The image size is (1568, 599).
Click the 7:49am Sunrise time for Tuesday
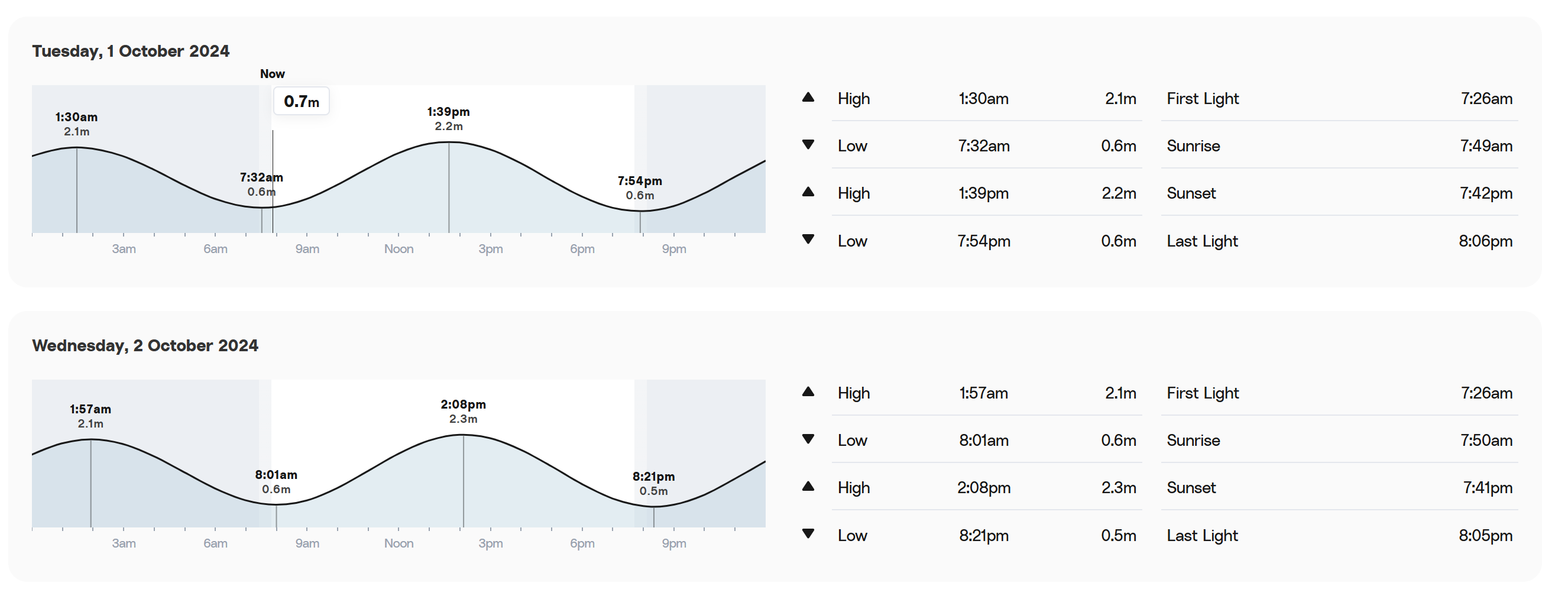click(x=1486, y=146)
